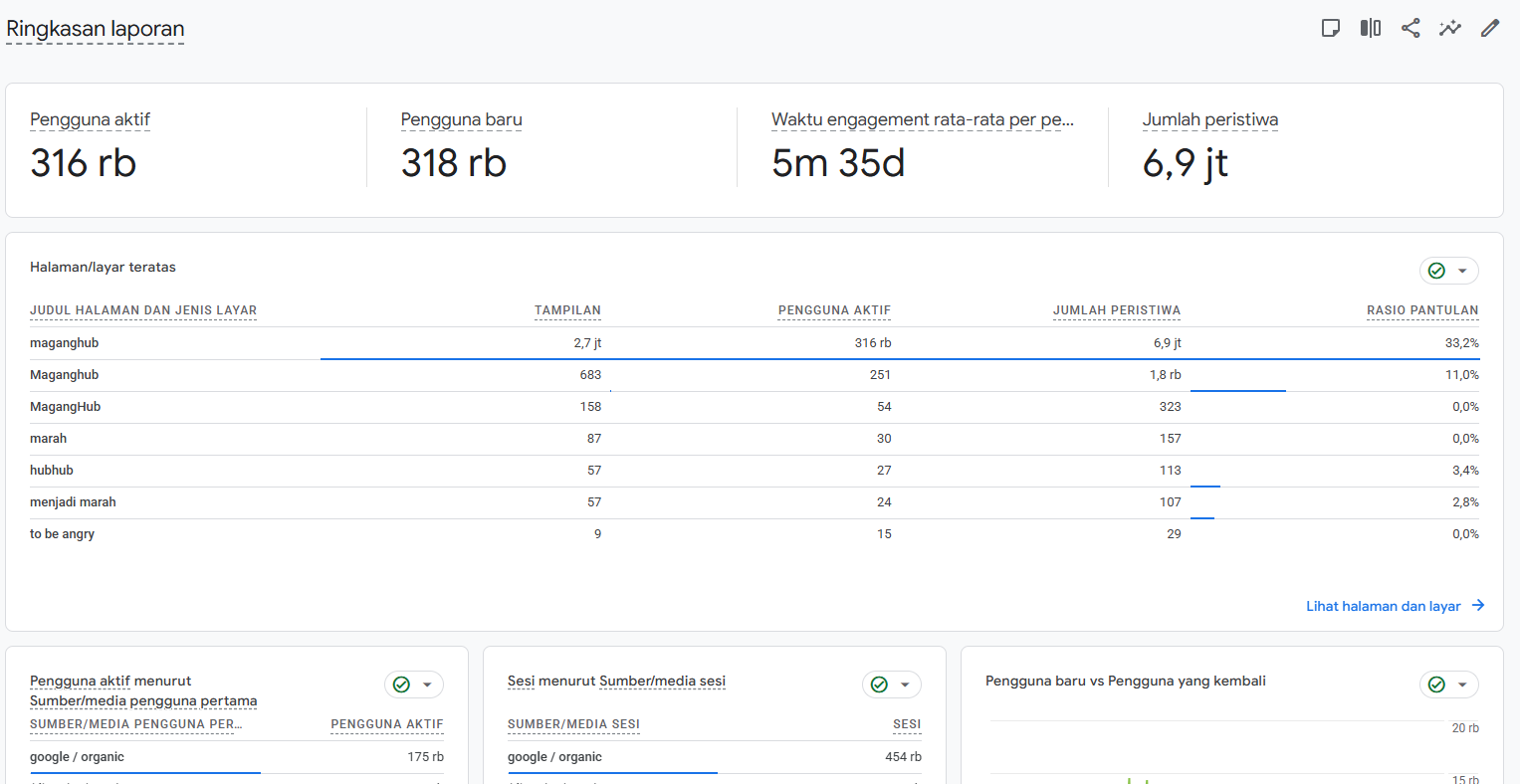Click the RASIO PANTULAN column header
This screenshot has width=1520, height=784.
click(x=1422, y=310)
